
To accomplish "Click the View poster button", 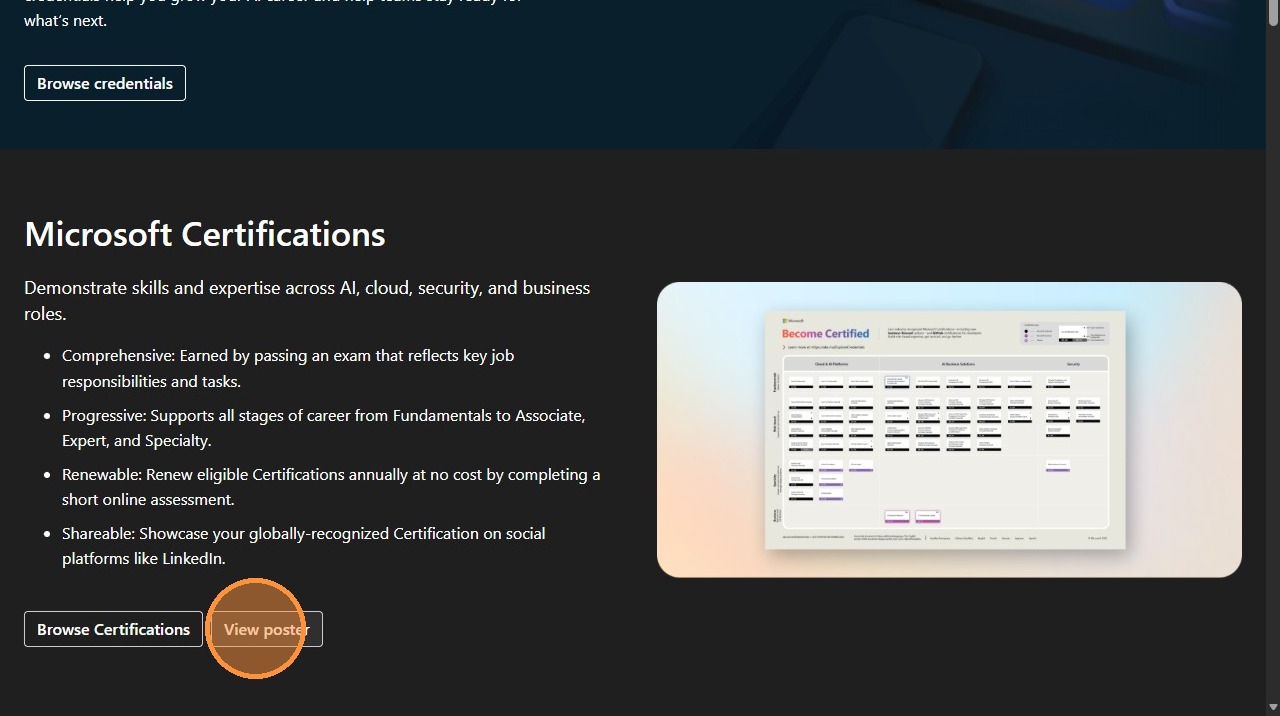I will coord(266,629).
